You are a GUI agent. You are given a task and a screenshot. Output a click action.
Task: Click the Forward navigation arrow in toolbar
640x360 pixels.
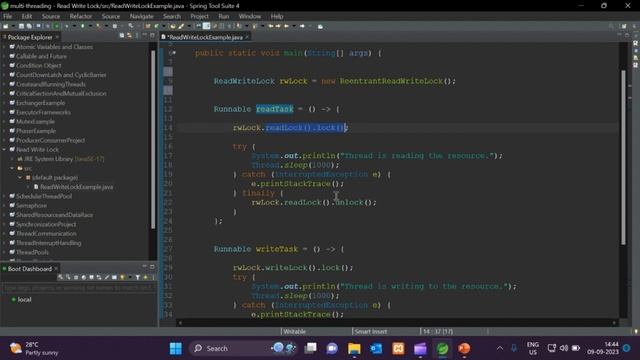point(302,26)
